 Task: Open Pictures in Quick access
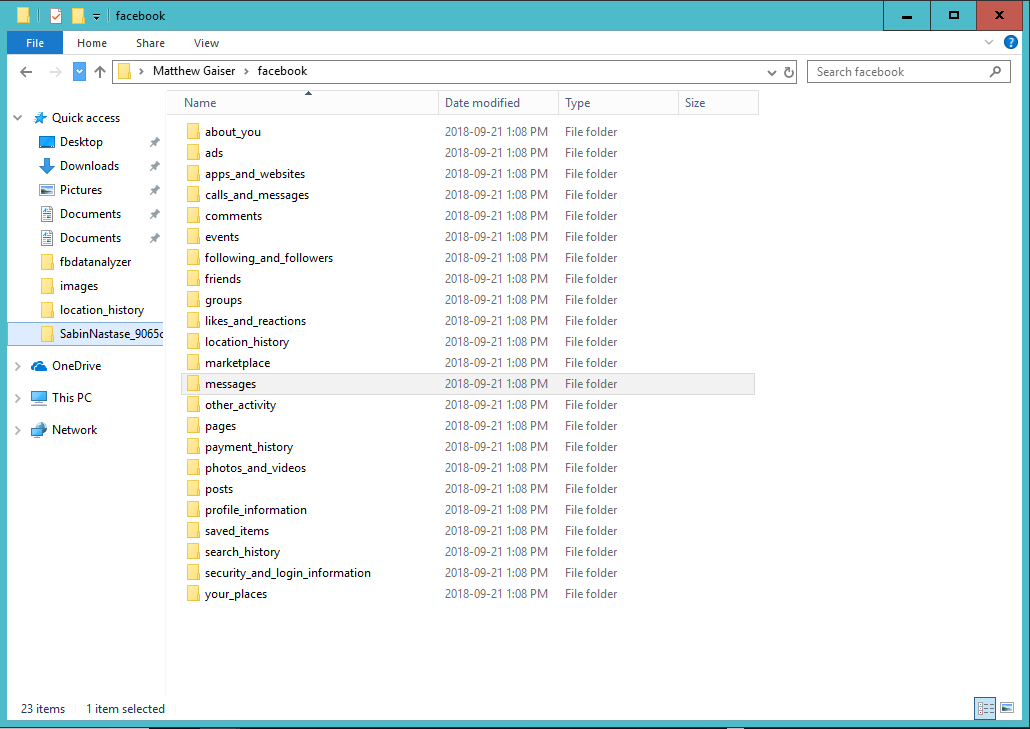(81, 190)
